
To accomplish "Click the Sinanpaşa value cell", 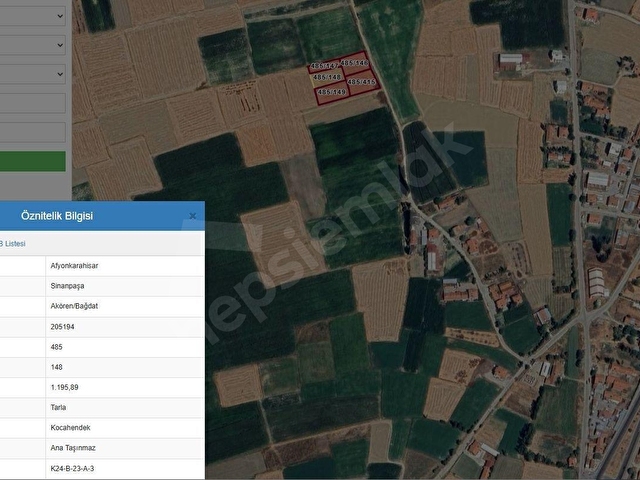I will pyautogui.click(x=125, y=286).
